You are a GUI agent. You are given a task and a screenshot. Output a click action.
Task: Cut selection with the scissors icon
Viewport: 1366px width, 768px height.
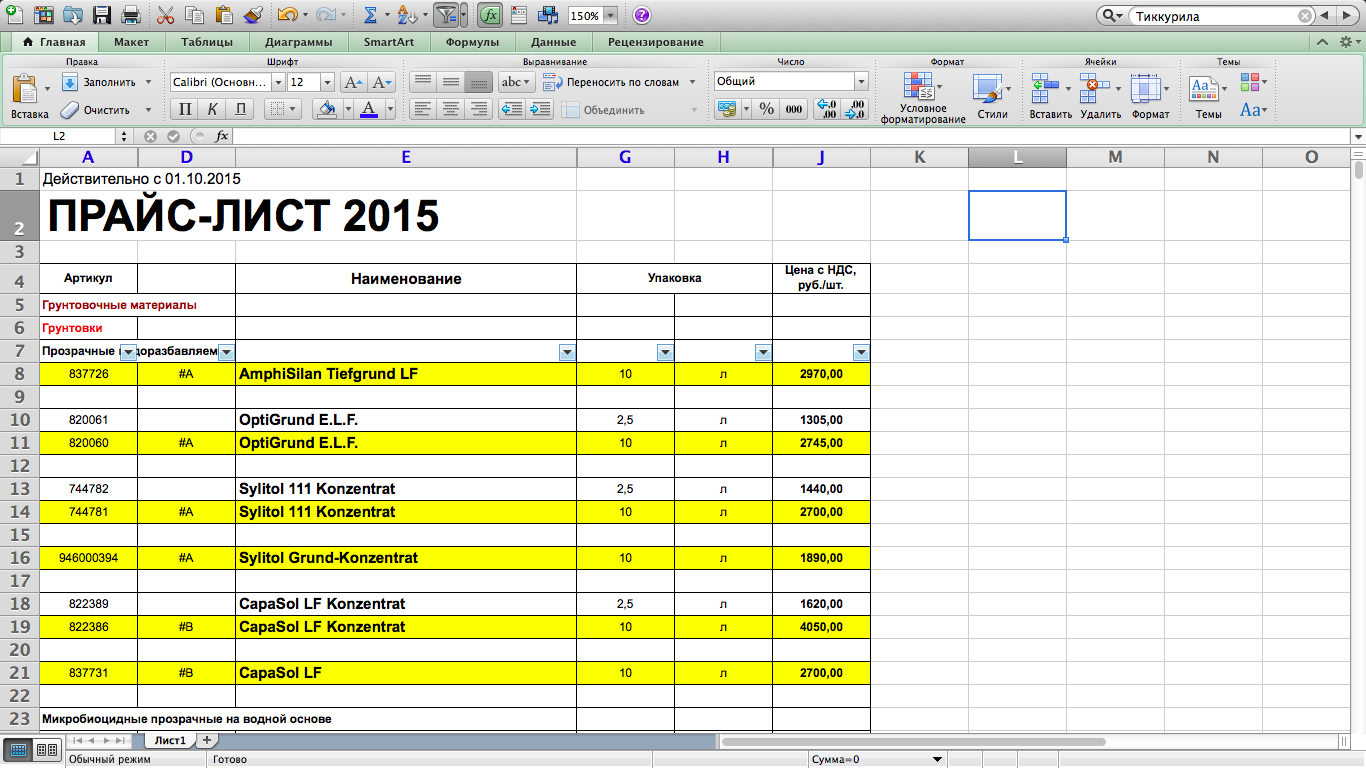coord(166,15)
